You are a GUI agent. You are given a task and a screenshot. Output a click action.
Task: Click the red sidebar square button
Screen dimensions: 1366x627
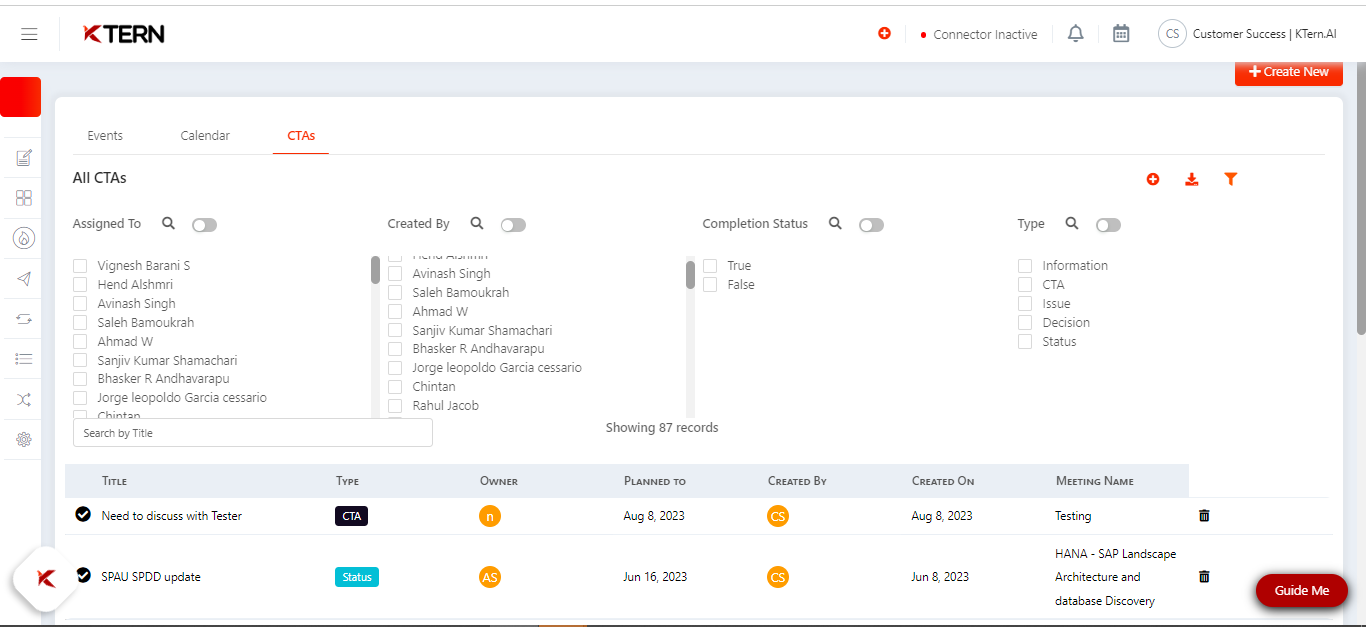tap(21, 97)
